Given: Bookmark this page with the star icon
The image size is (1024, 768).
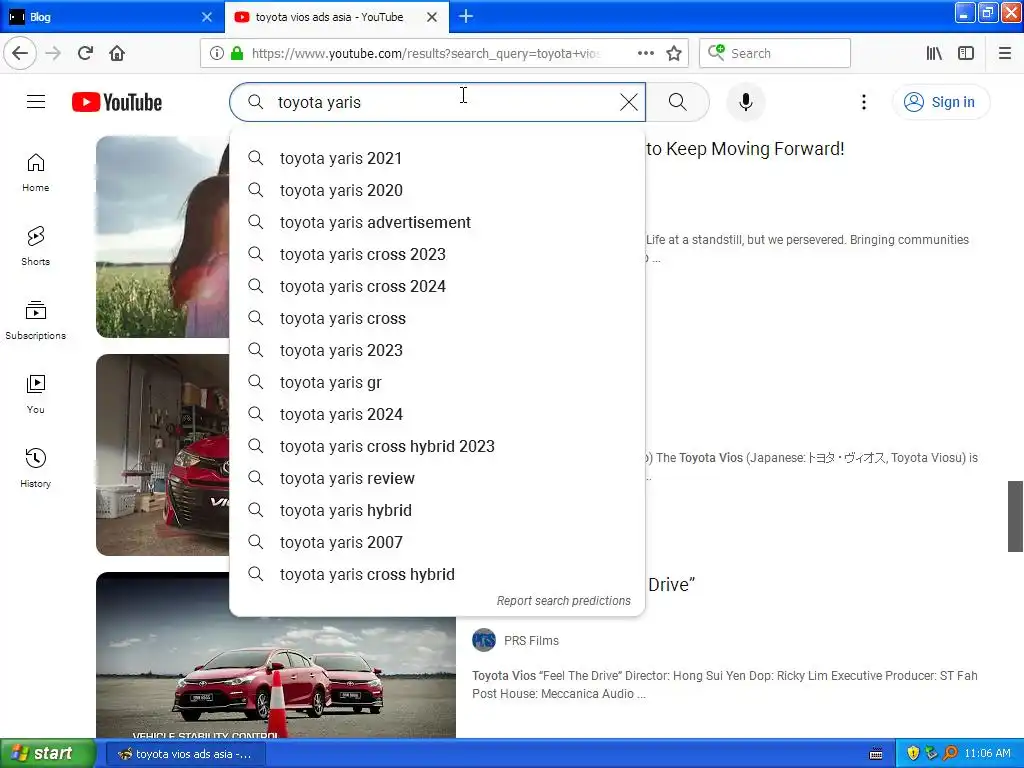Looking at the screenshot, I should 674,53.
